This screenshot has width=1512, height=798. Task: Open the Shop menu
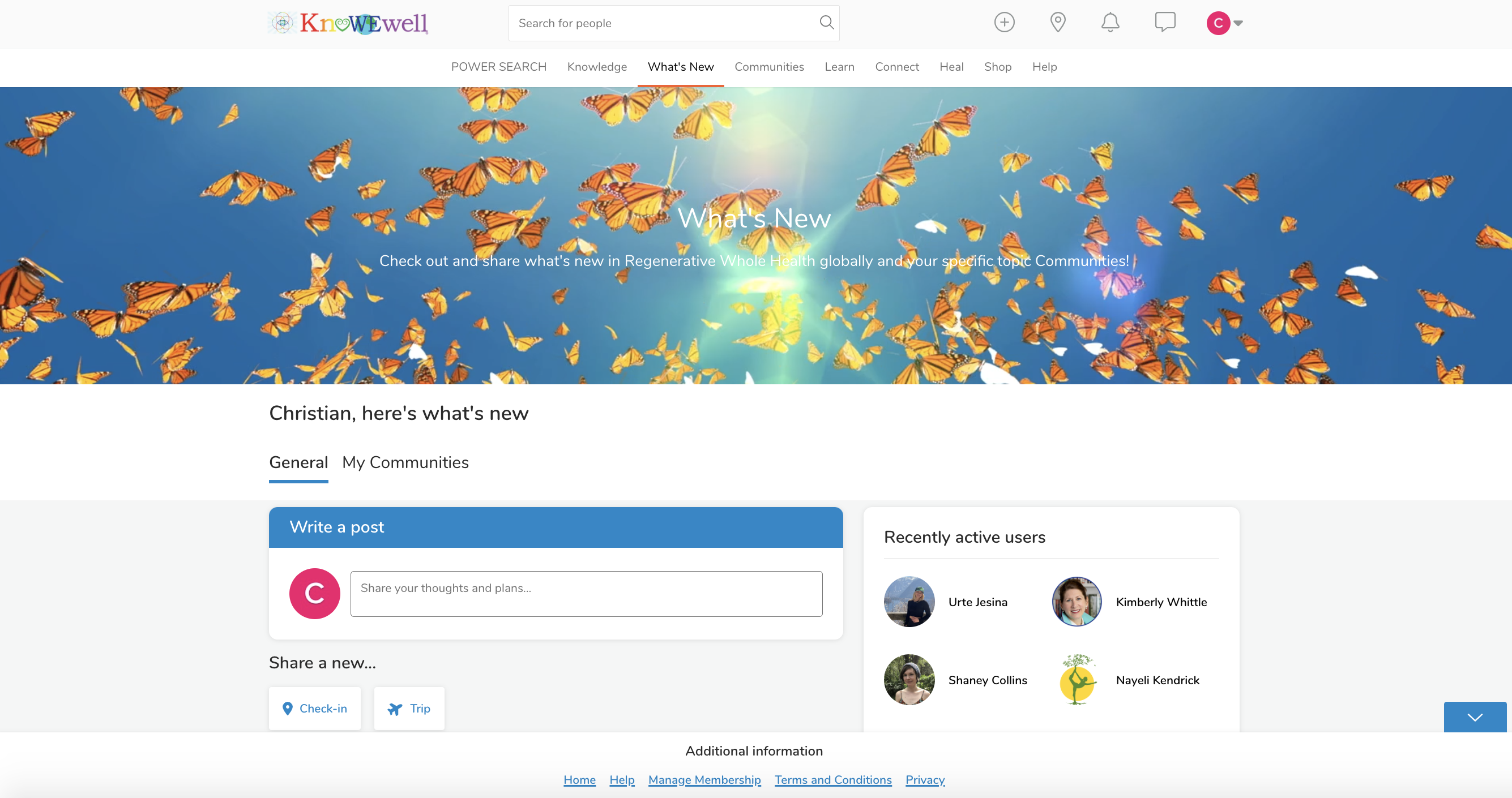[998, 67]
